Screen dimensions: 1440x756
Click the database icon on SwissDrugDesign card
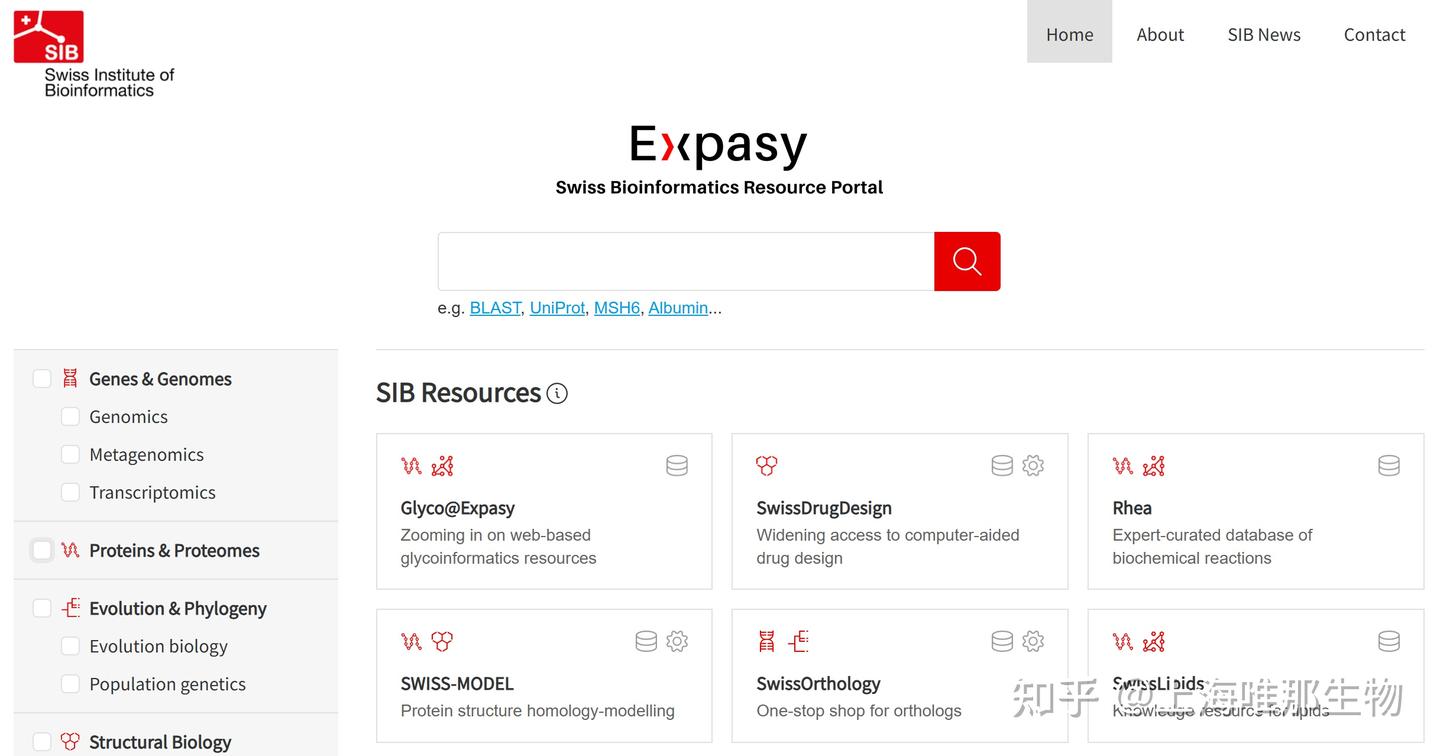(x=1002, y=465)
